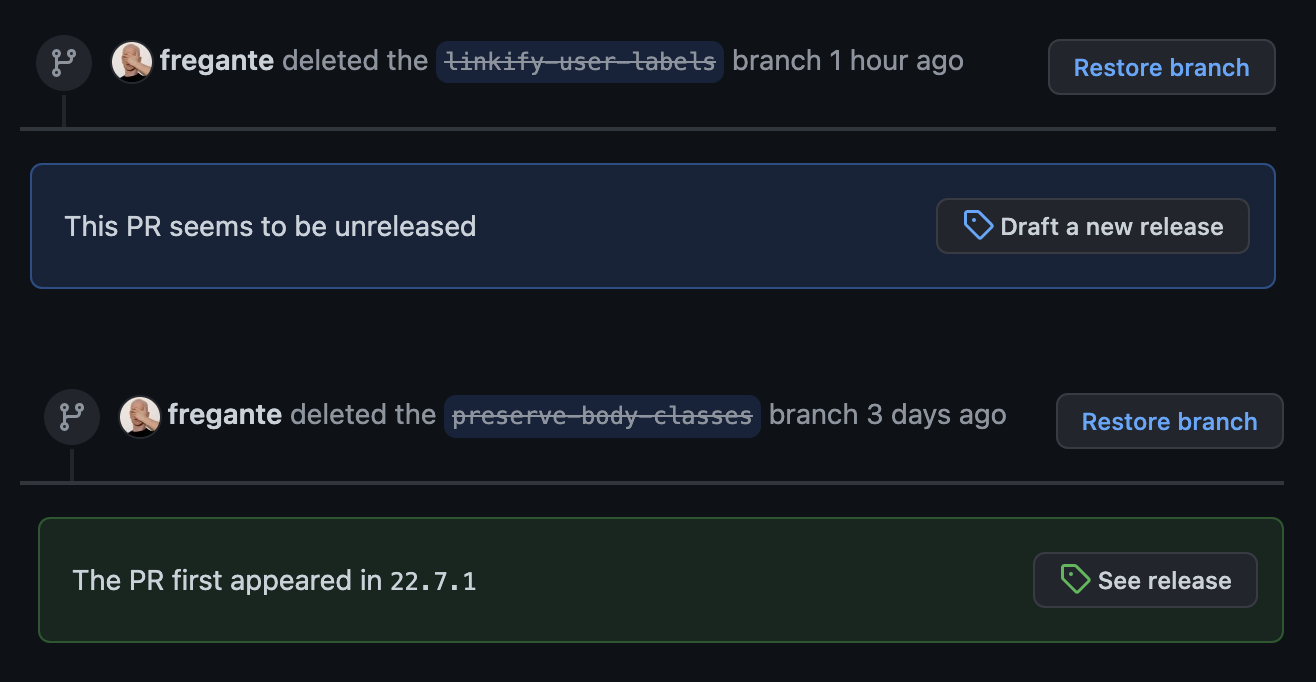This screenshot has height=682, width=1316.
Task: Click the tag icon in Draft a new release
Action: 977,226
